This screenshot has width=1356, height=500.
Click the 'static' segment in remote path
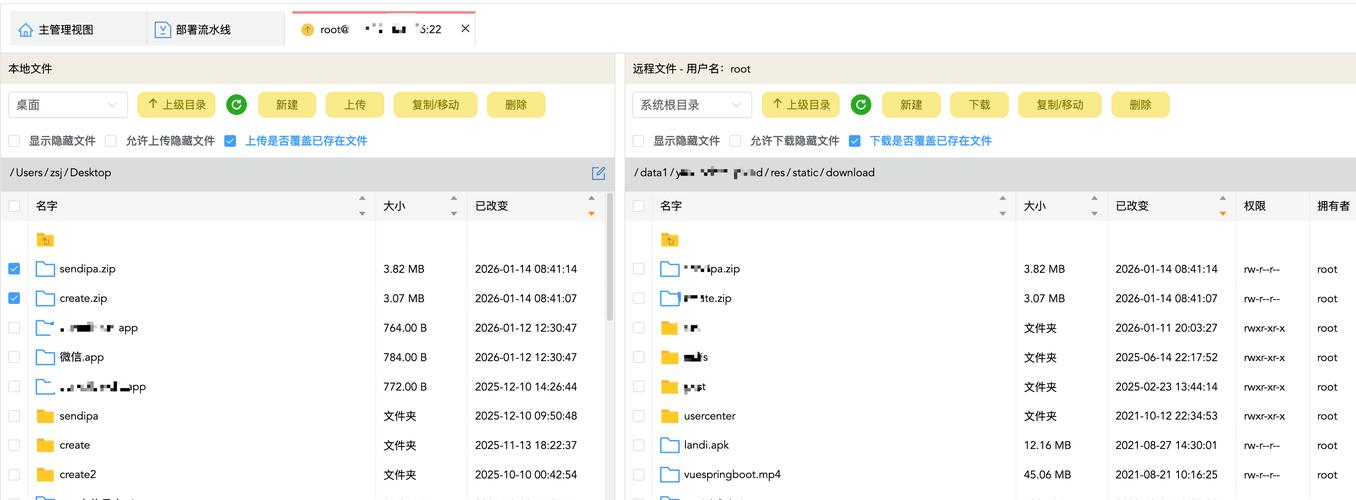pos(805,173)
